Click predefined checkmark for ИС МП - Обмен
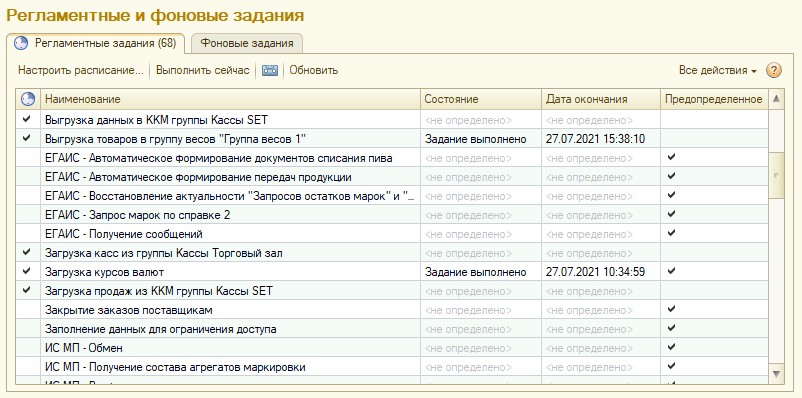The height and width of the screenshot is (398, 802). point(672,347)
